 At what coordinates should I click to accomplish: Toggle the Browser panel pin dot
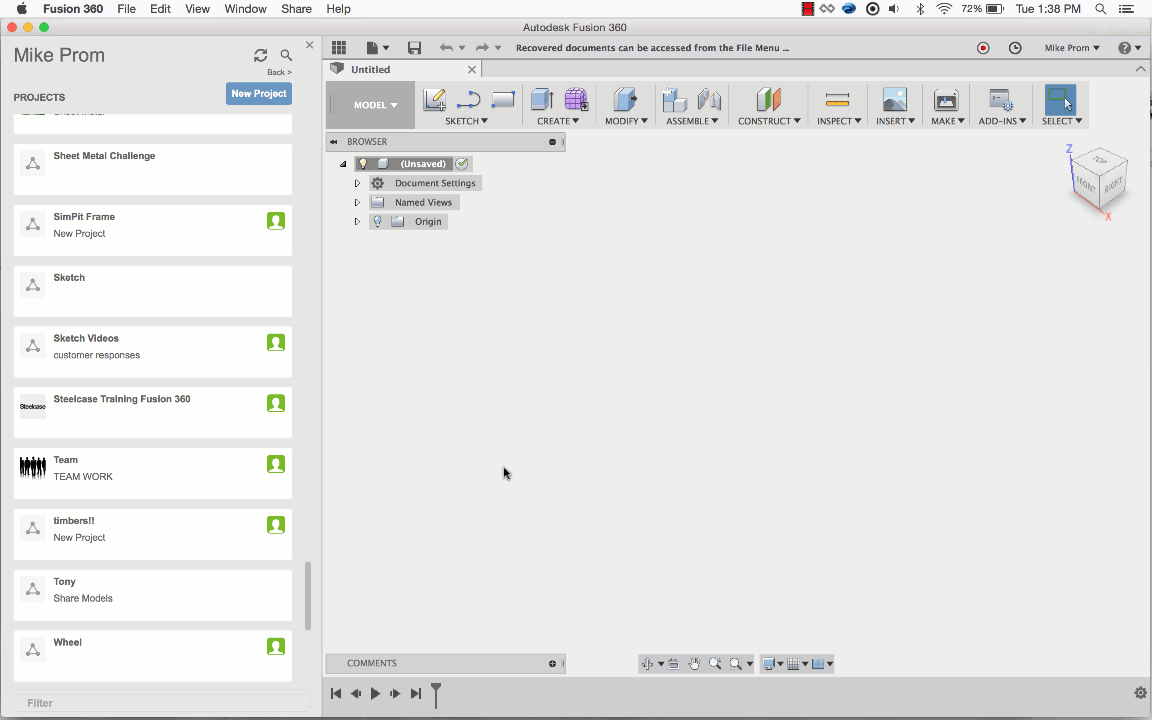tap(552, 142)
